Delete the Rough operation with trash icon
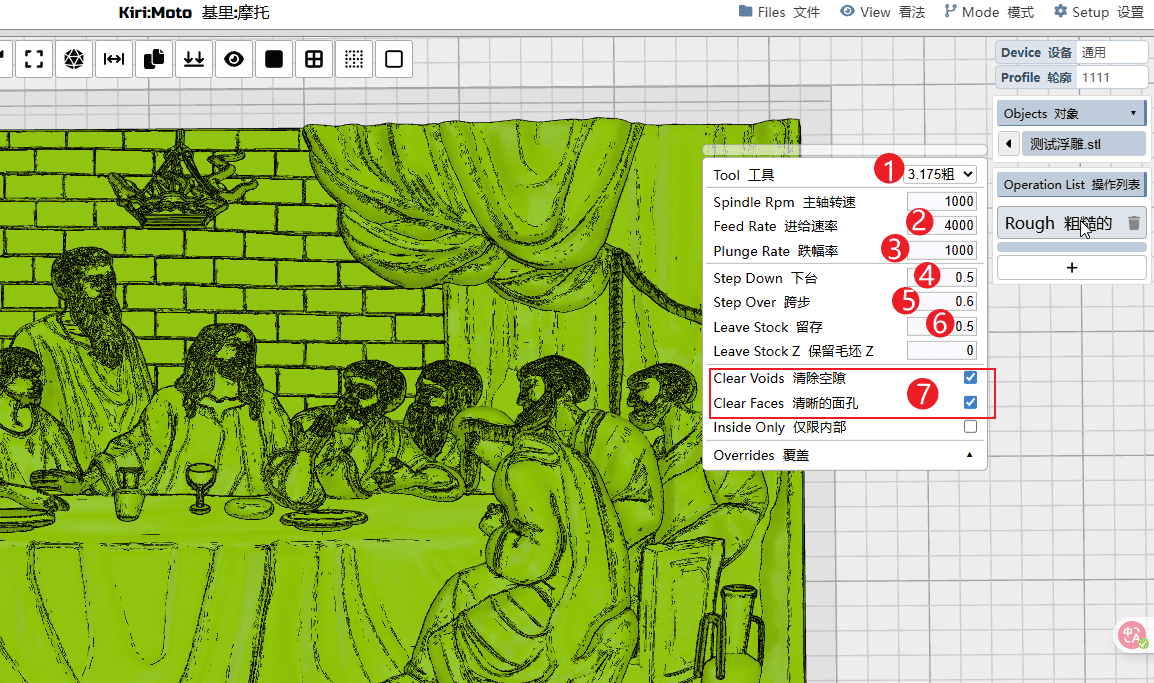 (x=1133, y=223)
